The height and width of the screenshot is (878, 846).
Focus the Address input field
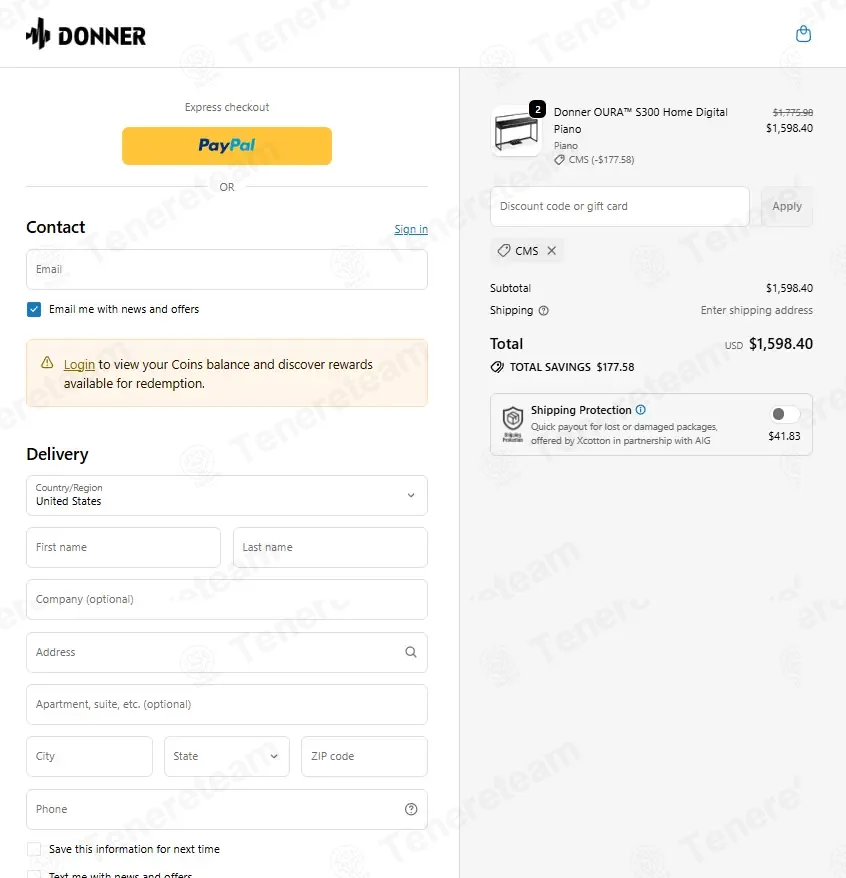[x=227, y=652]
